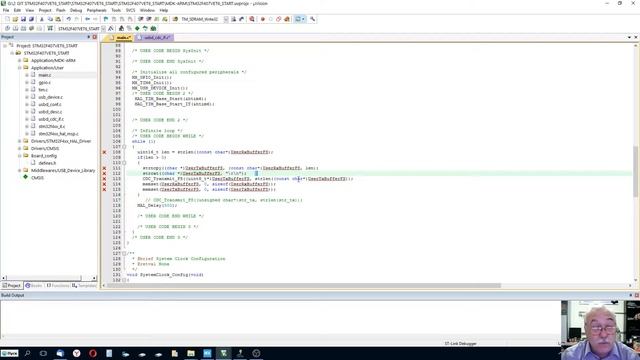
Task: Open Windows taskbar search
Action: [x=28, y=353]
